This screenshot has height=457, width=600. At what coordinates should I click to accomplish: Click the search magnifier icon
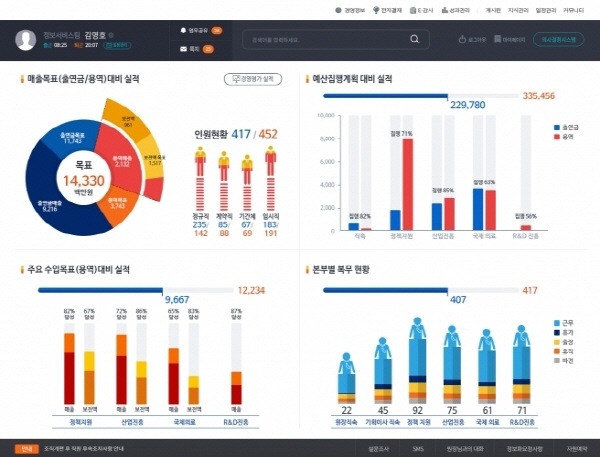click(x=414, y=39)
